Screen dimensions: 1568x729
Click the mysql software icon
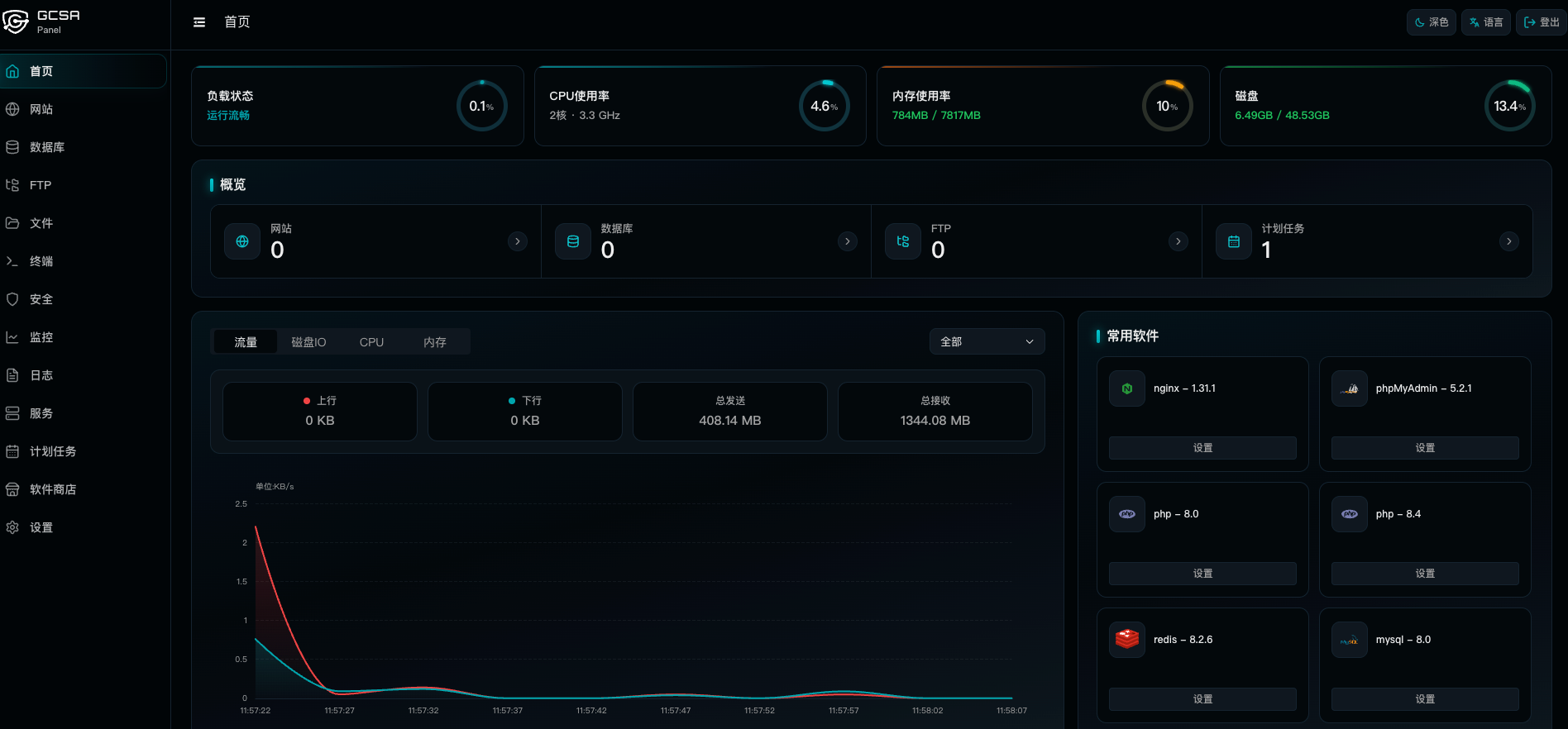1350,640
